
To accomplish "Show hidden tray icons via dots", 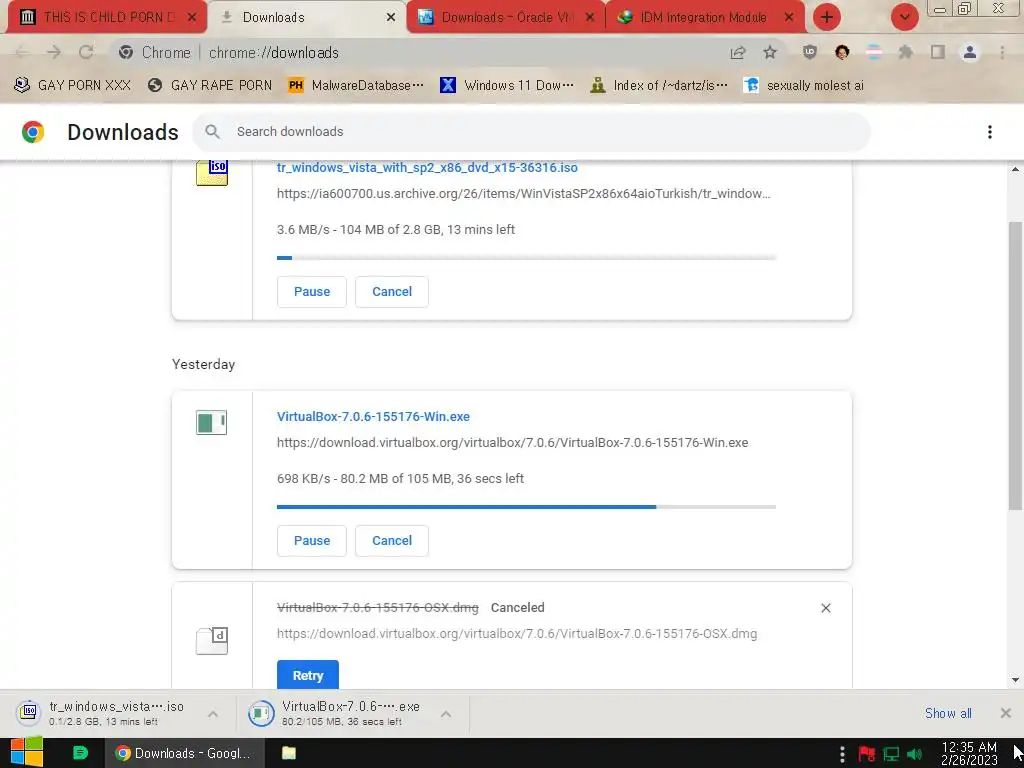I will point(842,754).
